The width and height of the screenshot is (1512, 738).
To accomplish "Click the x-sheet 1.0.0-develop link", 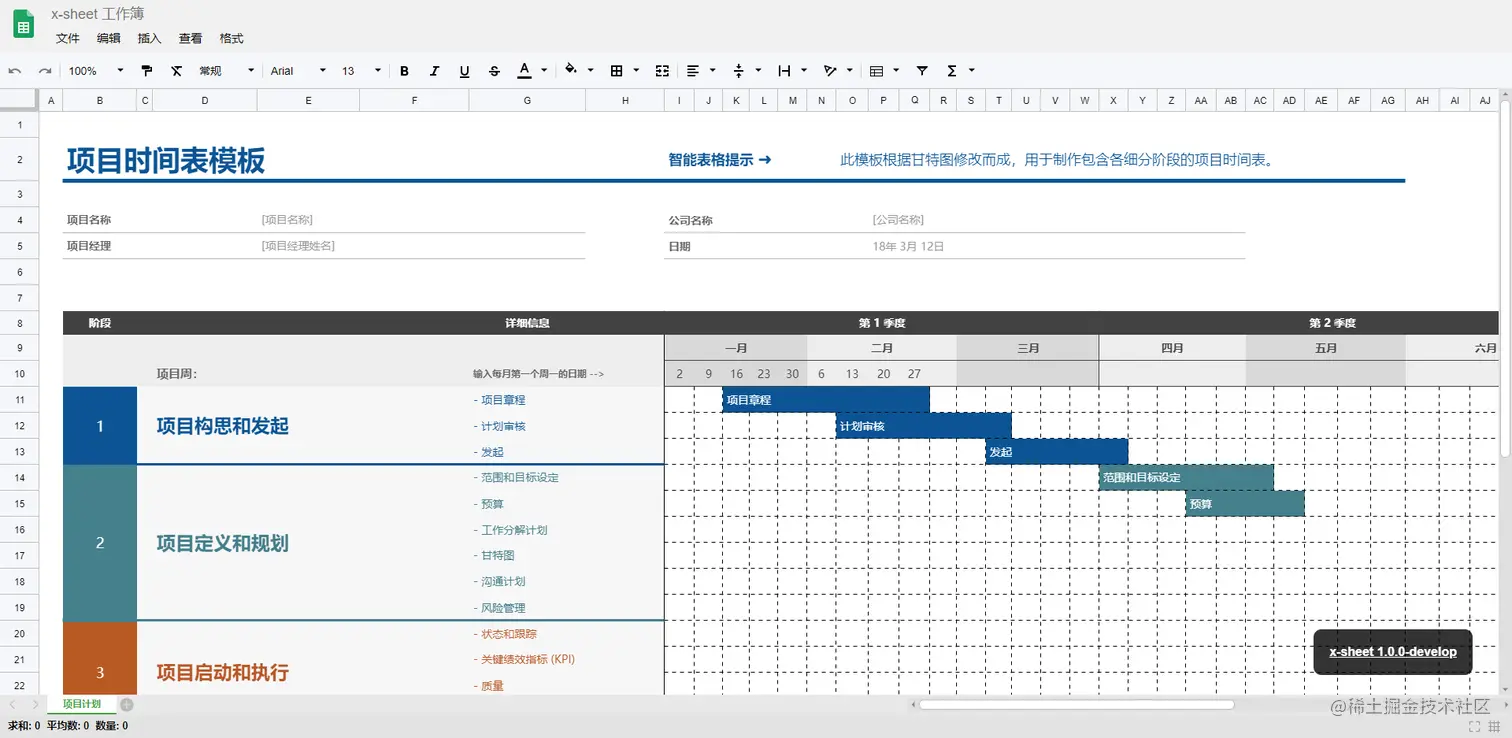I will (1392, 651).
